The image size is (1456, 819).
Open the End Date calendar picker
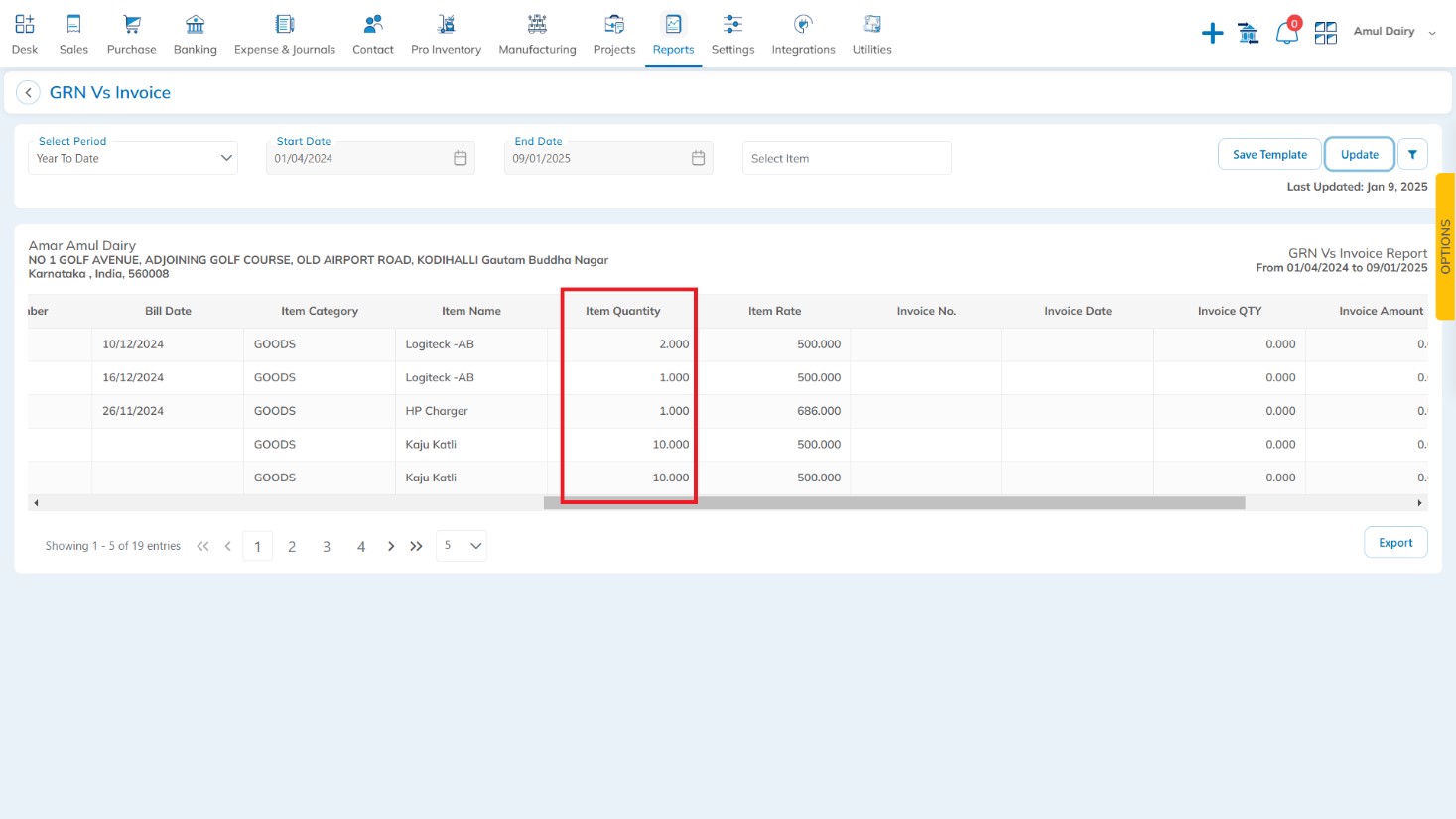click(x=698, y=159)
